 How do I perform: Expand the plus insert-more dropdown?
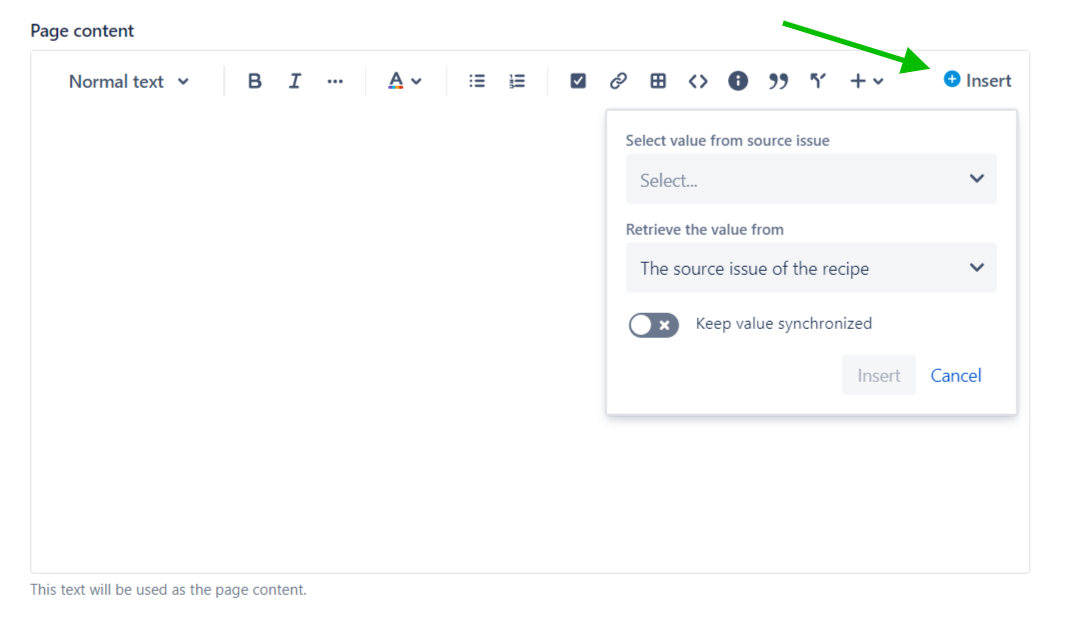click(866, 81)
